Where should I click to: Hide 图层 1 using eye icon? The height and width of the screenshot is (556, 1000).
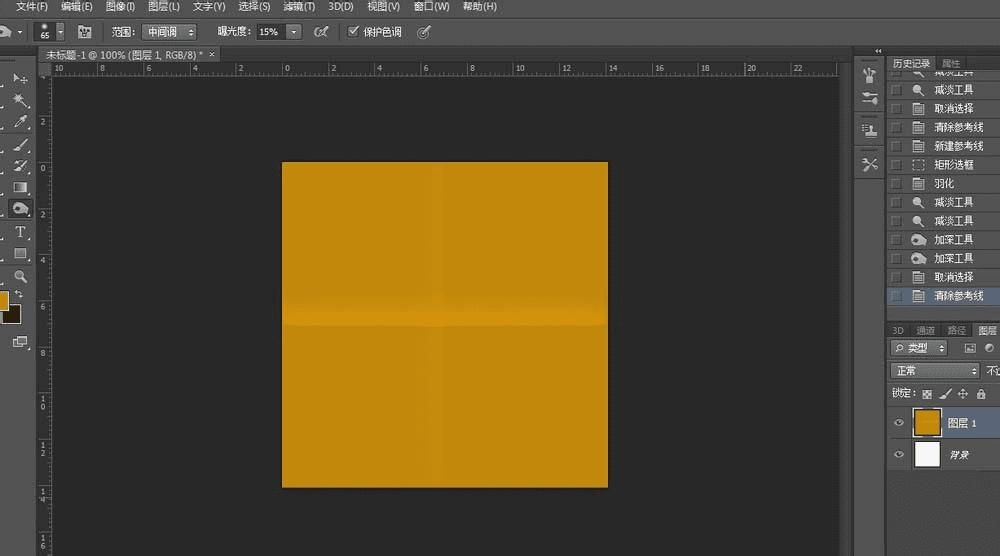click(899, 423)
